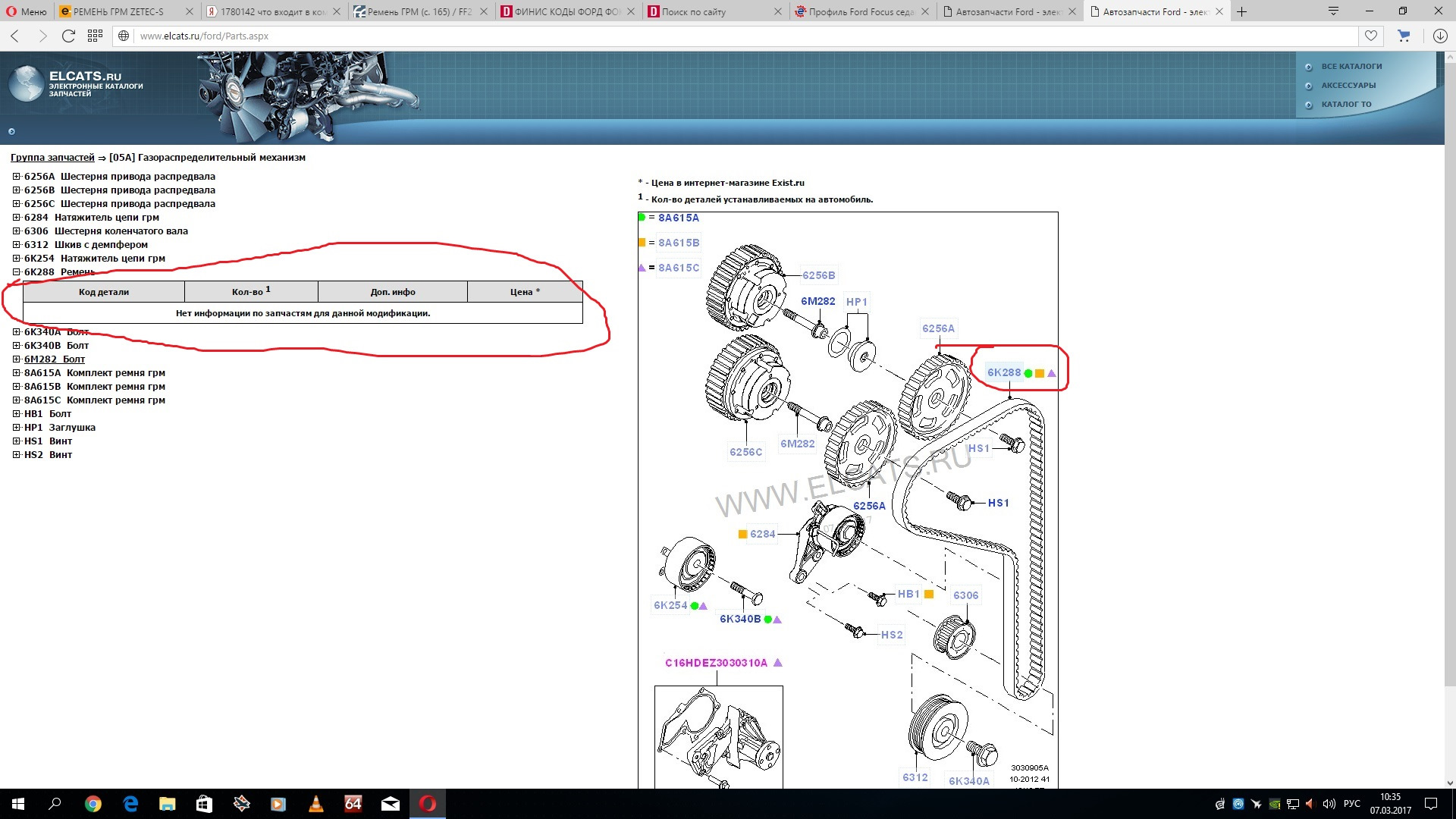Click 8A615A legend link in diagram
Screen dimensions: 1456x819
[x=679, y=218]
